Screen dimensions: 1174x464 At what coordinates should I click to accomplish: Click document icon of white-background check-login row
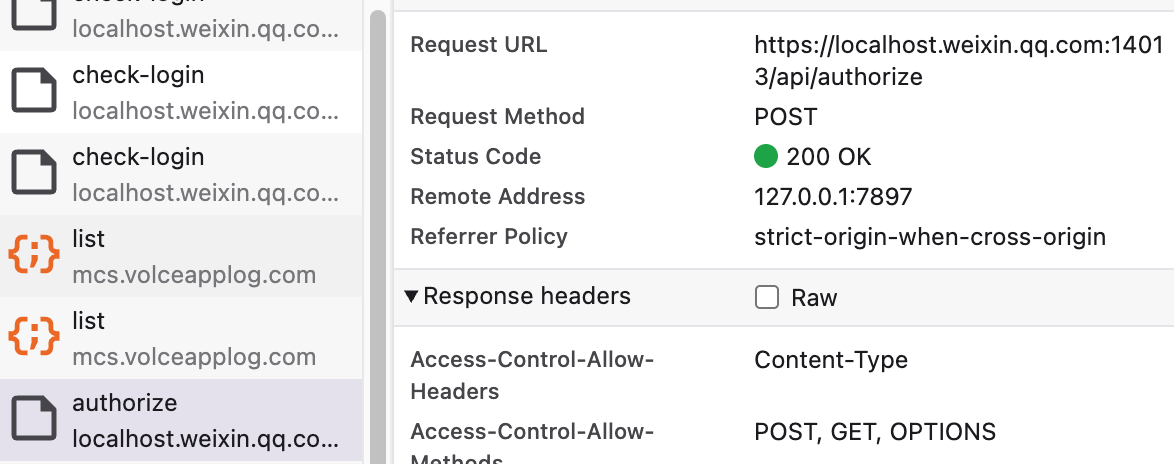(x=34, y=92)
